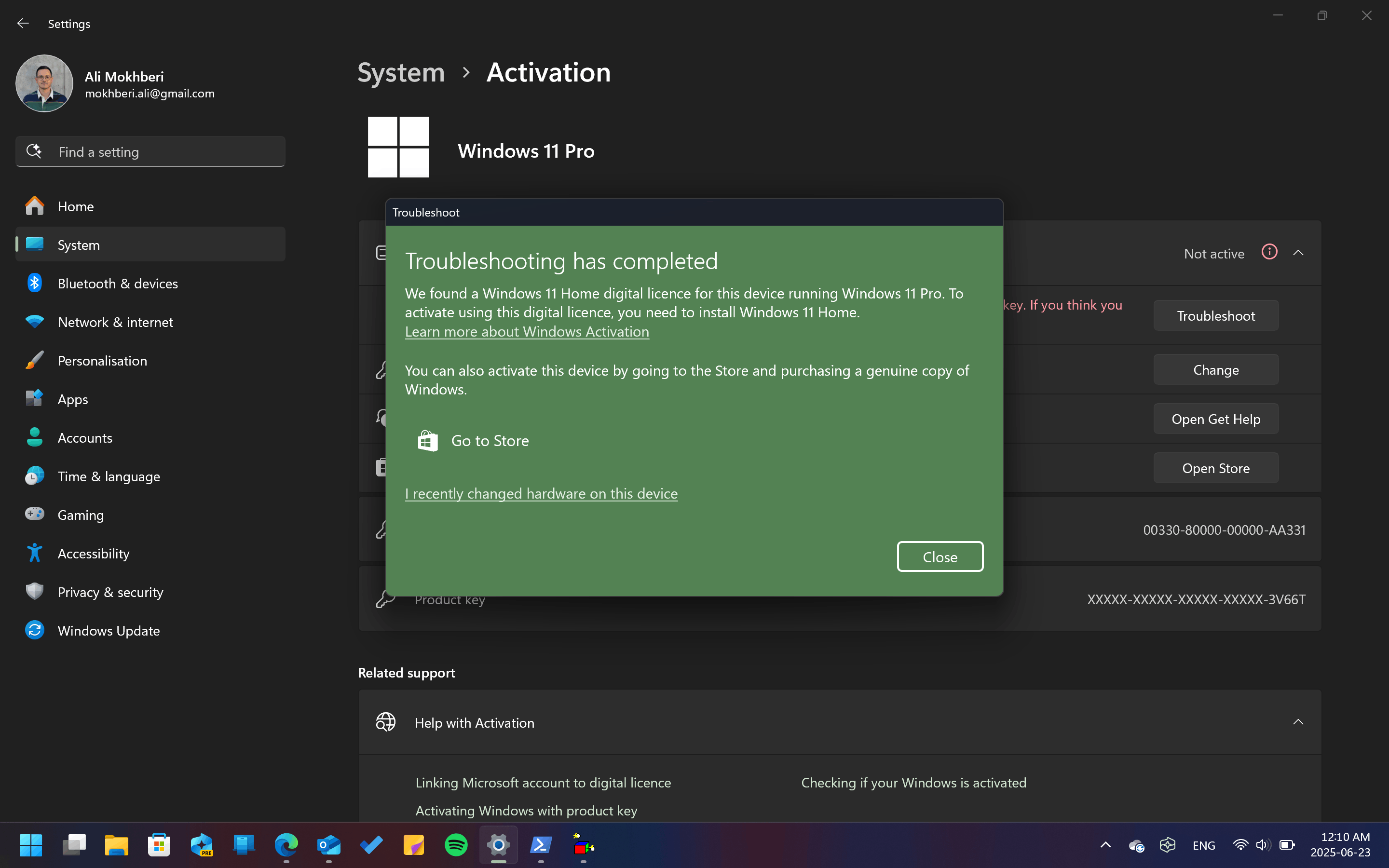Image resolution: width=1389 pixels, height=868 pixels.
Task: Open Time & language settings
Action: 150,476
